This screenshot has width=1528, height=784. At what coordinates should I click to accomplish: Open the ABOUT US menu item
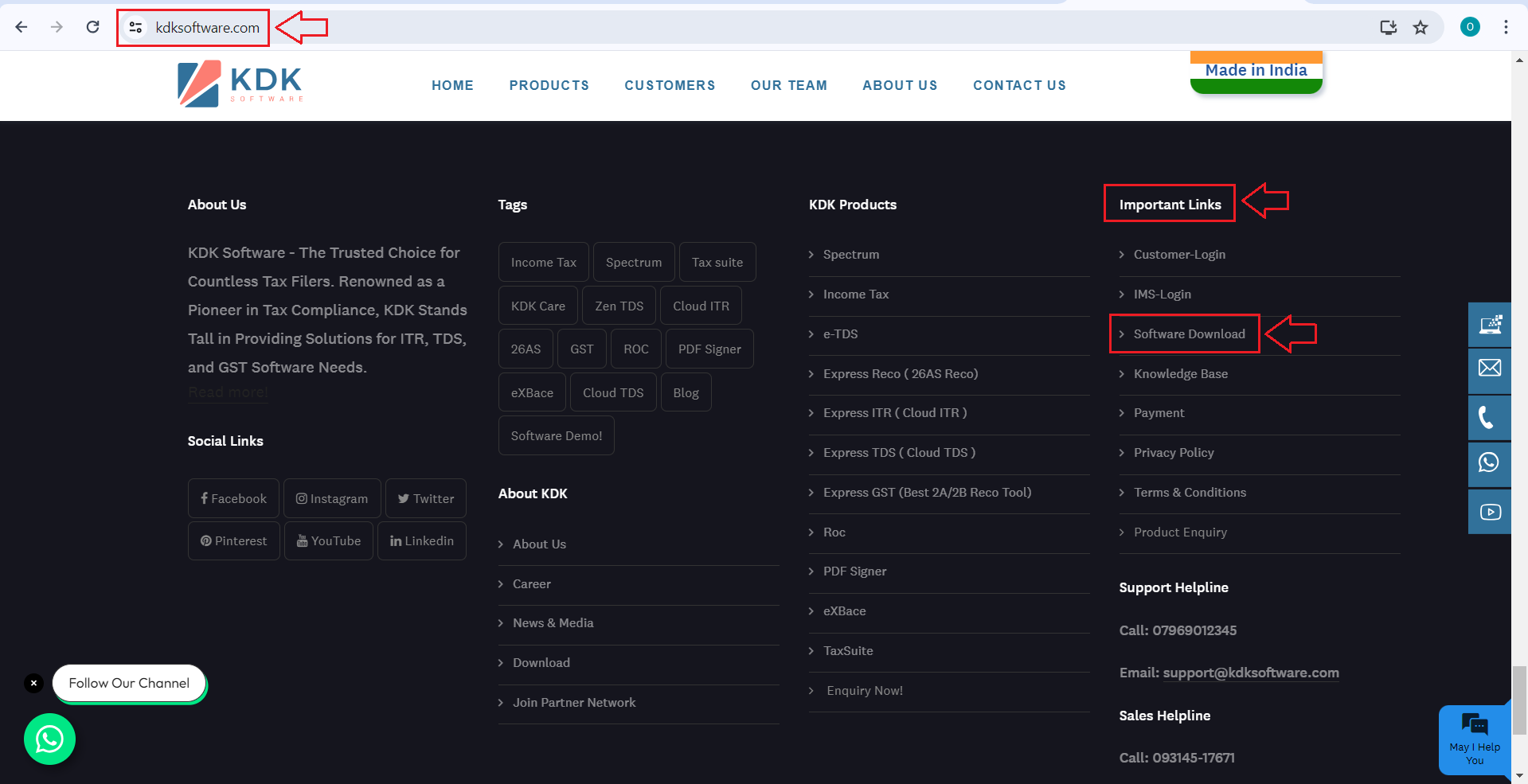pos(900,85)
